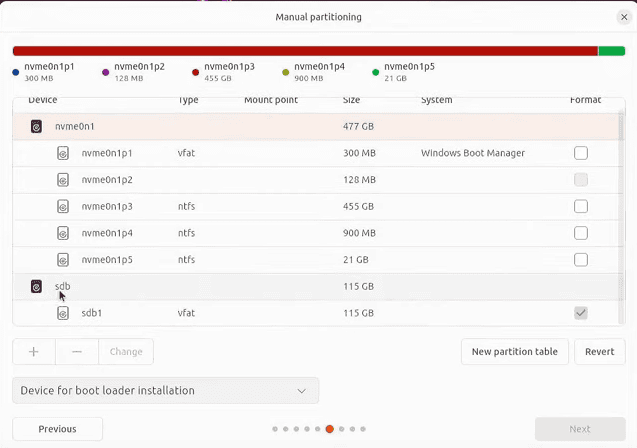Click the plus add partition button
637x448 pixels.
(x=34, y=352)
